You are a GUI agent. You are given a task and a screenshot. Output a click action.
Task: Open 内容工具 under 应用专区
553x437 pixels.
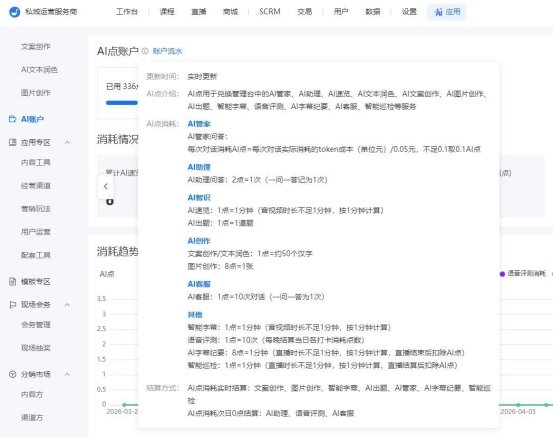click(x=36, y=162)
